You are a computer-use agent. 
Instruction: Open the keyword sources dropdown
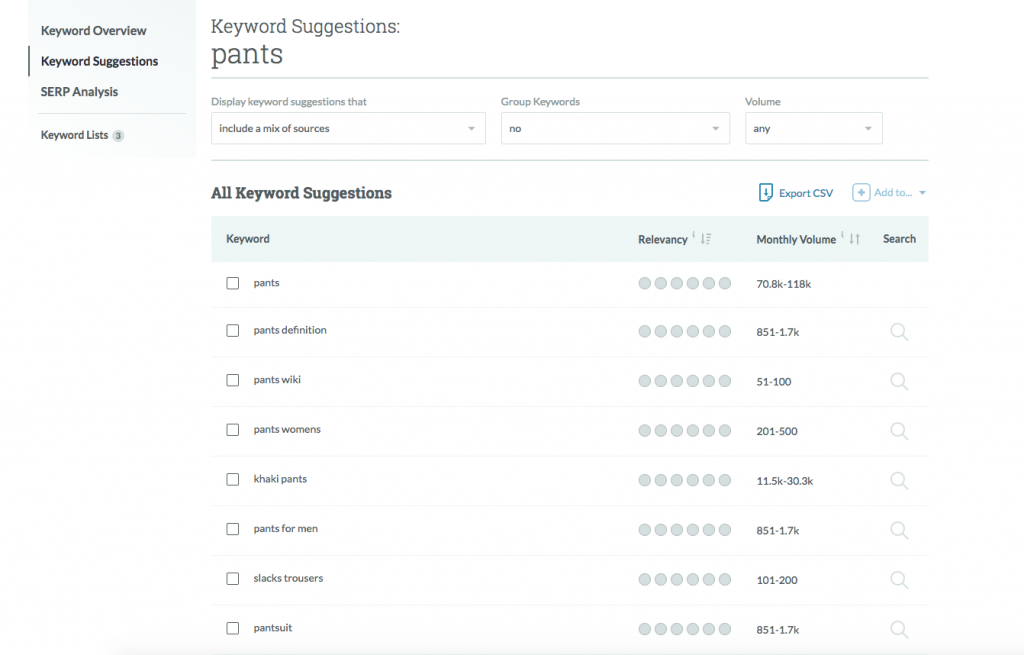click(x=347, y=128)
